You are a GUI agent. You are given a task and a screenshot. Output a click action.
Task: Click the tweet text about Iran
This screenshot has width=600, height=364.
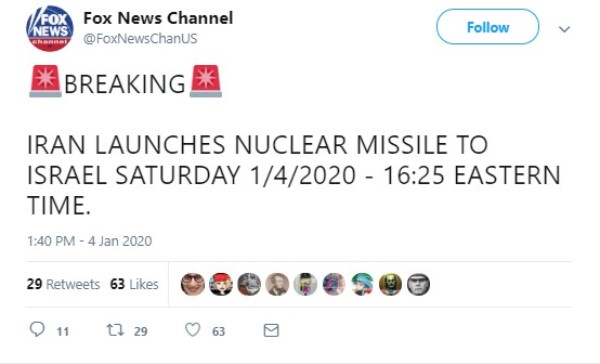click(x=294, y=175)
